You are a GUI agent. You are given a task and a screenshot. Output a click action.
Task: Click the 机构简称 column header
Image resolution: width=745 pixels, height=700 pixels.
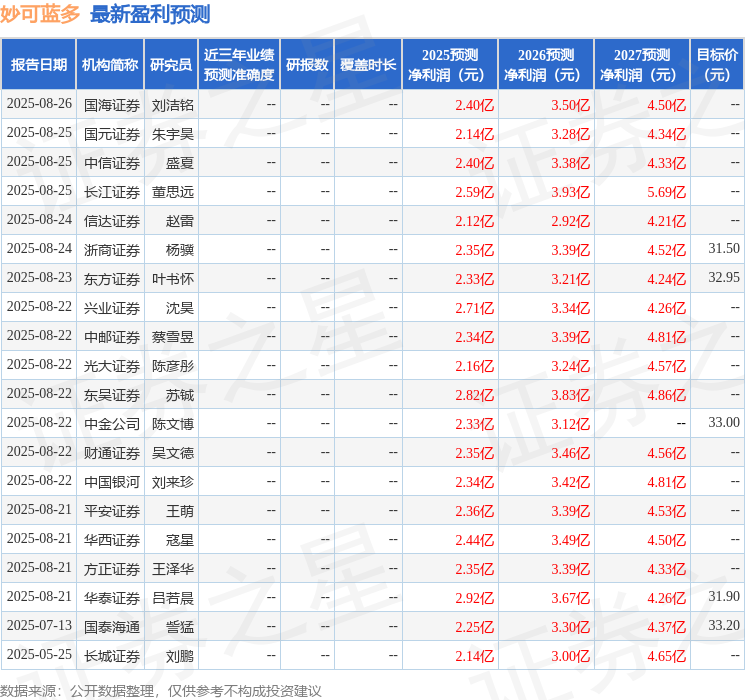click(110, 65)
